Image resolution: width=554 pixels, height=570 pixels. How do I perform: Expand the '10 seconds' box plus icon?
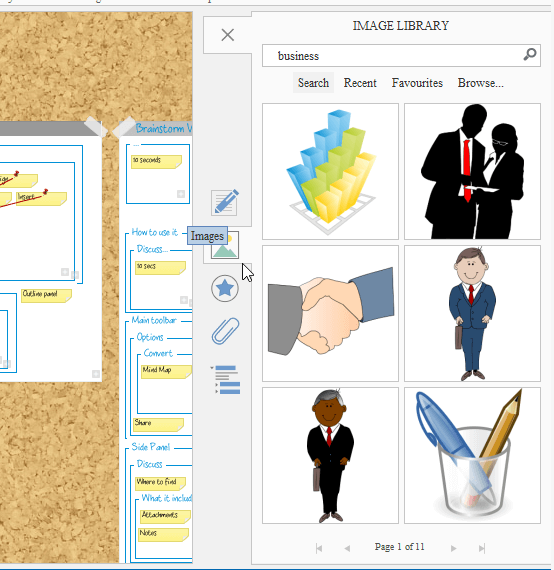click(181, 194)
